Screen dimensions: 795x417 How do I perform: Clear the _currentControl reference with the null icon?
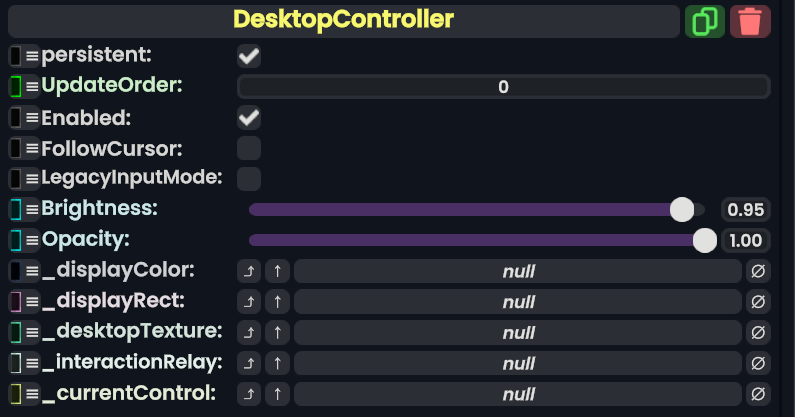[759, 394]
